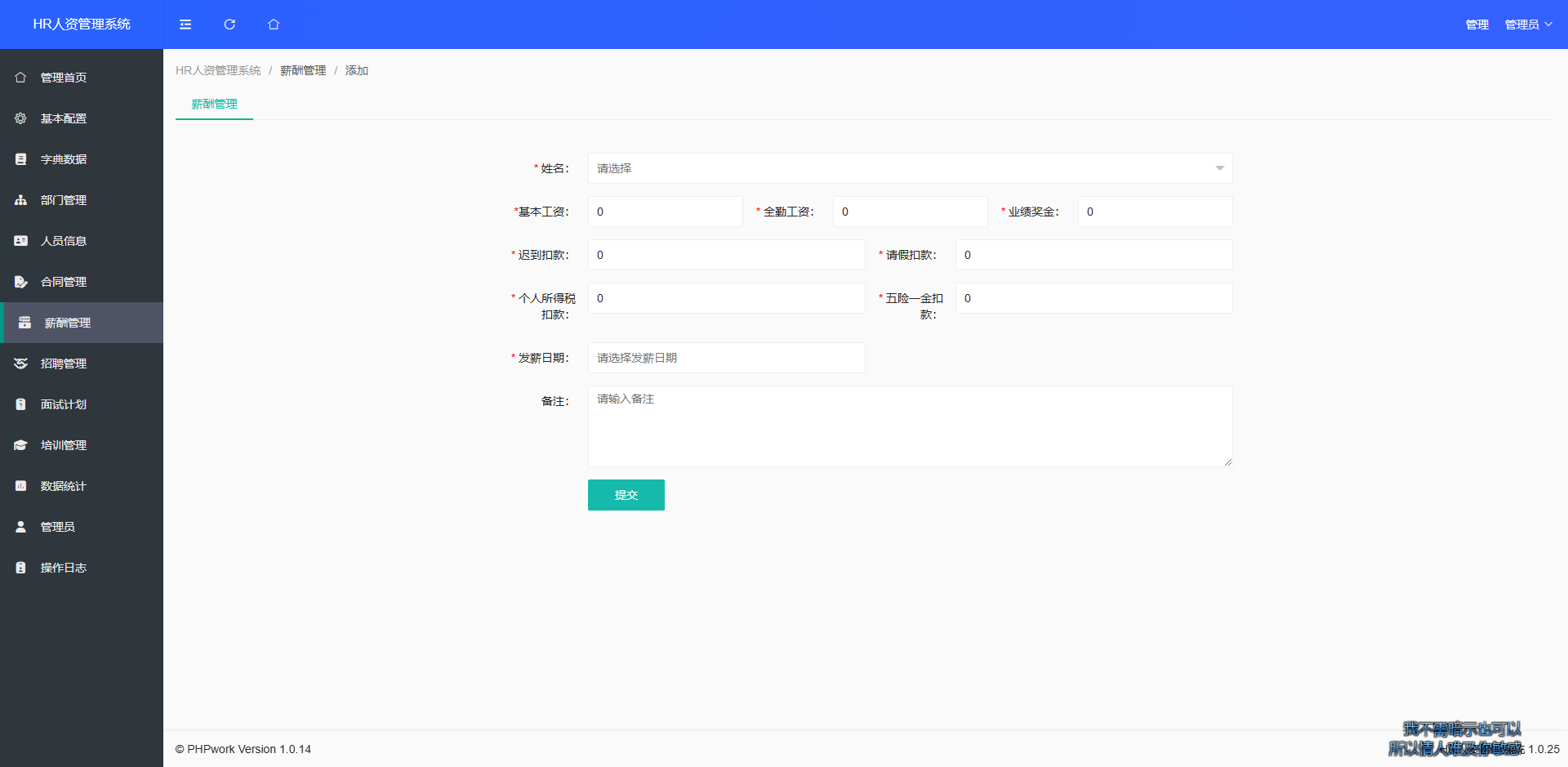Click the 业绩奖金 input field
Image resolution: width=1568 pixels, height=767 pixels.
pyautogui.click(x=1154, y=212)
